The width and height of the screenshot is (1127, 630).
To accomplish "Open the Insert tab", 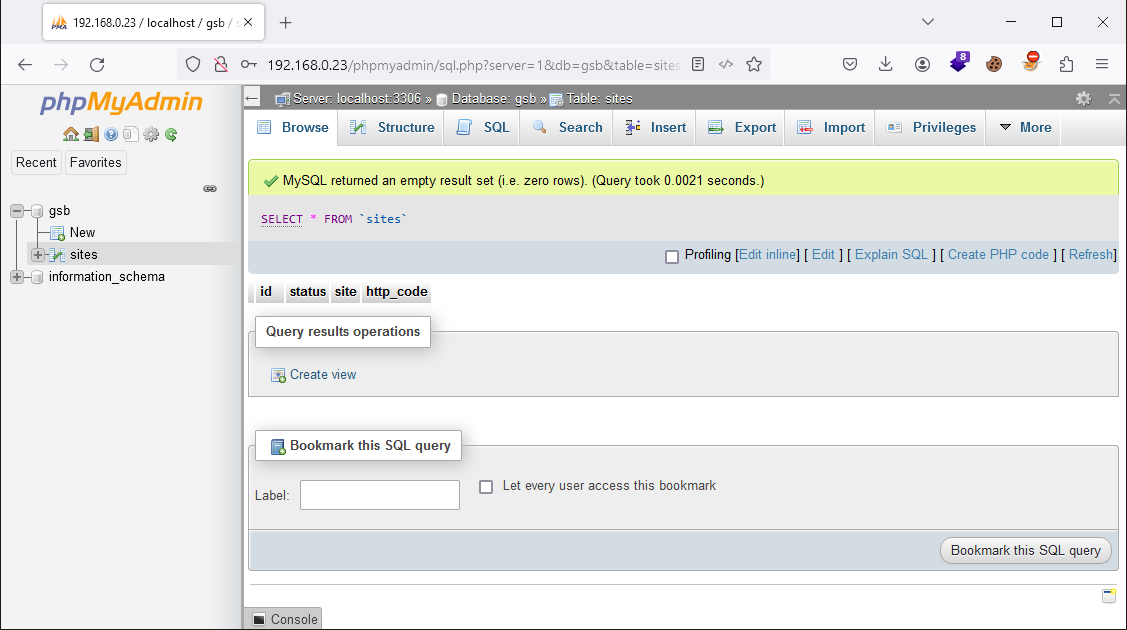I will tap(655, 127).
